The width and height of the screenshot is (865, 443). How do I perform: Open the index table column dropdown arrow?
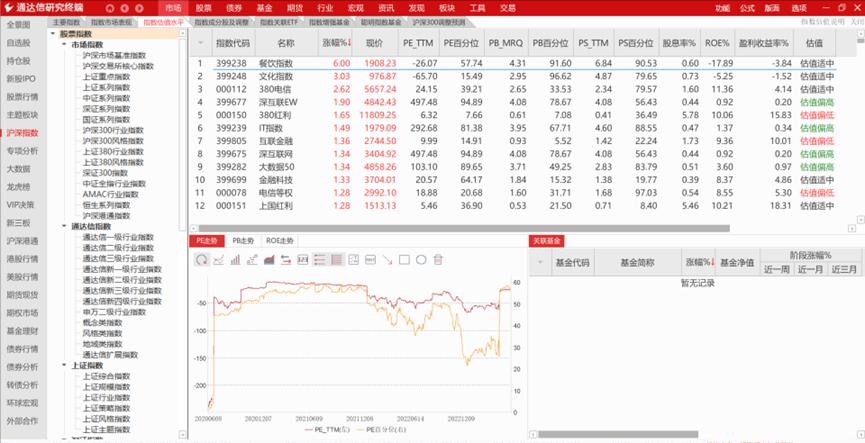(x=200, y=43)
